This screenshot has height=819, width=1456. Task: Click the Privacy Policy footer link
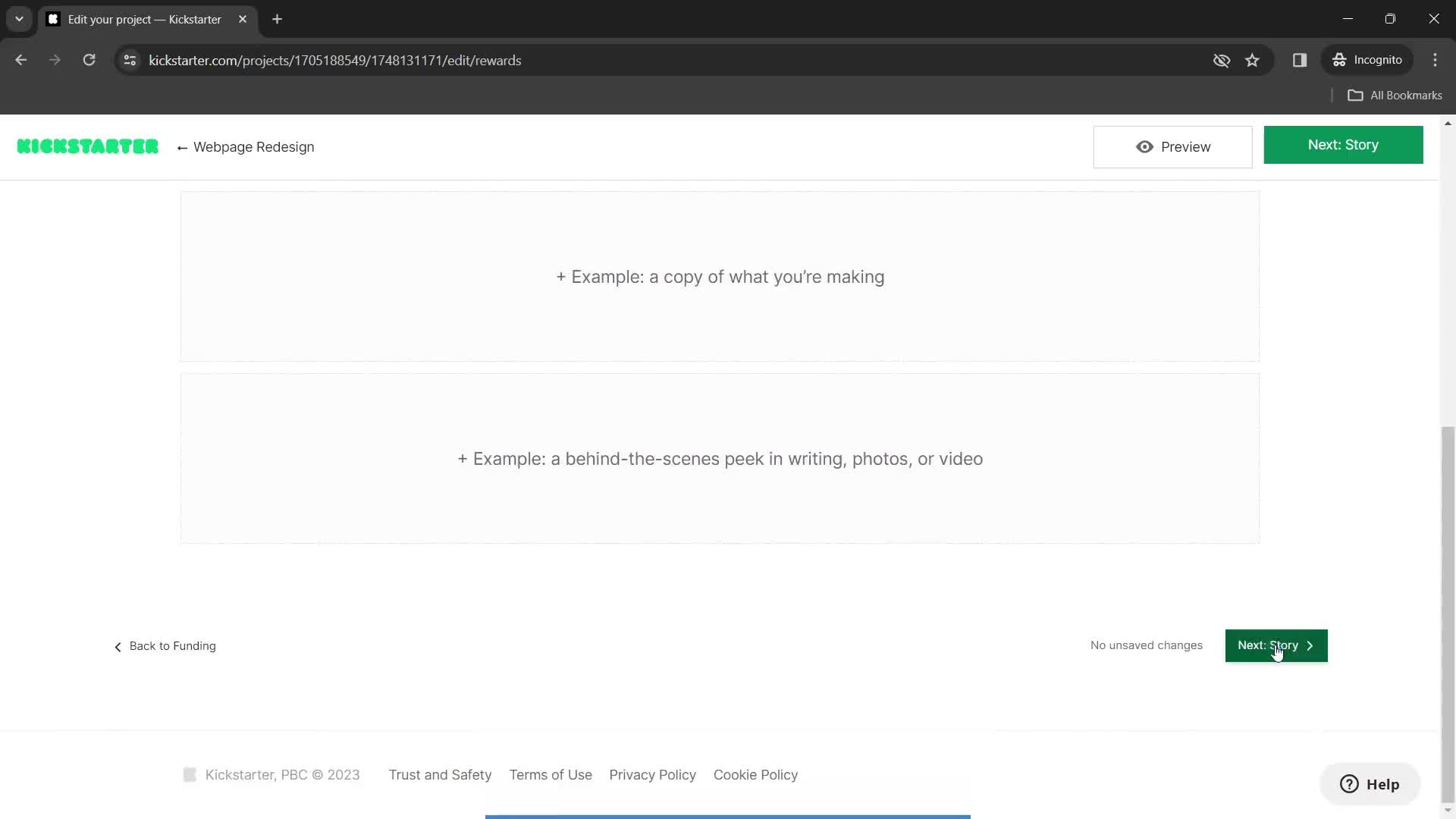[x=652, y=774]
